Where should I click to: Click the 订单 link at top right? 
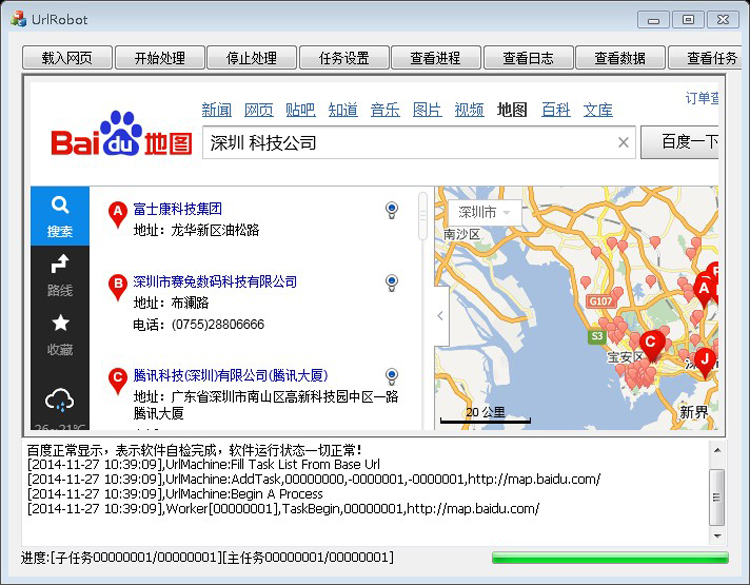point(702,98)
